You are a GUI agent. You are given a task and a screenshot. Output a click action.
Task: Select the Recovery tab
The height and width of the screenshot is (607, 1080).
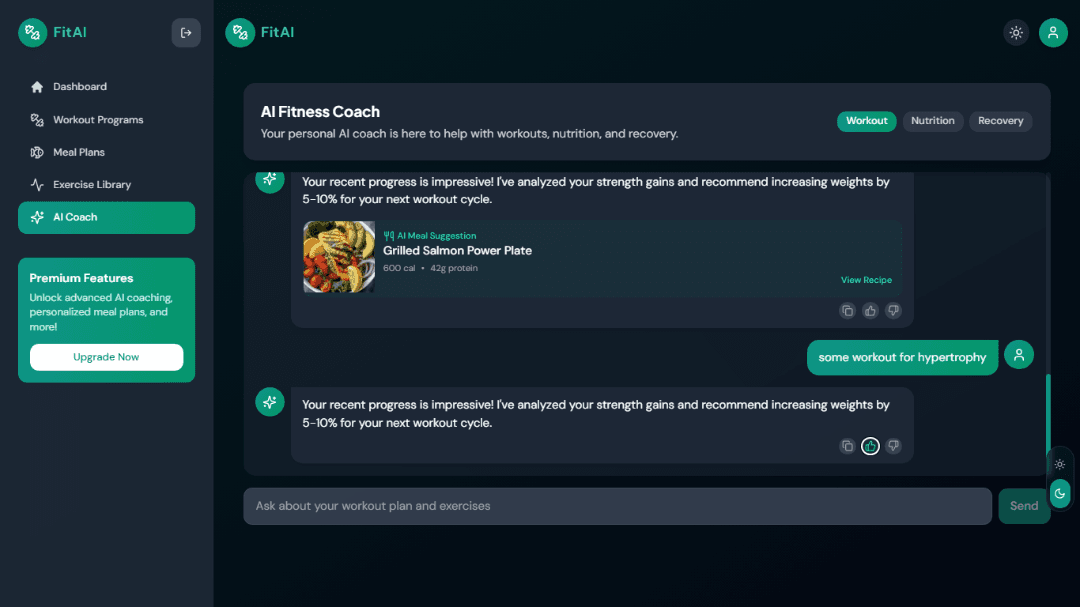pos(1000,120)
